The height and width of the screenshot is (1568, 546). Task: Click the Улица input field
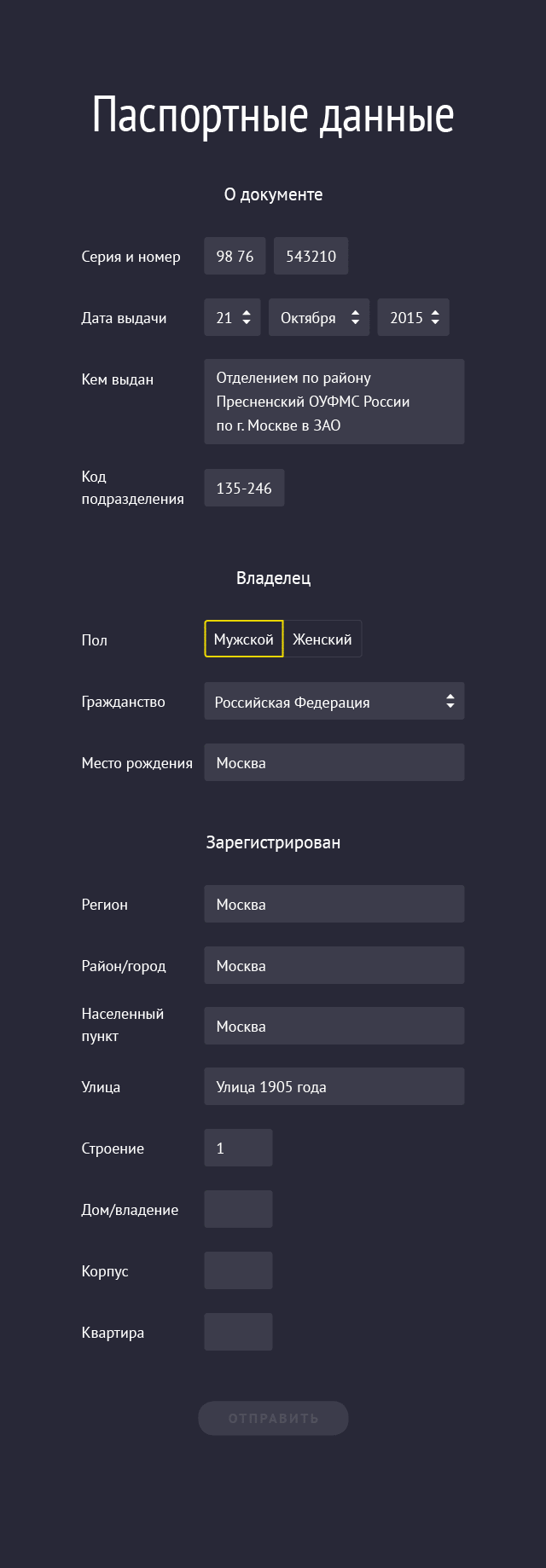334,1086
